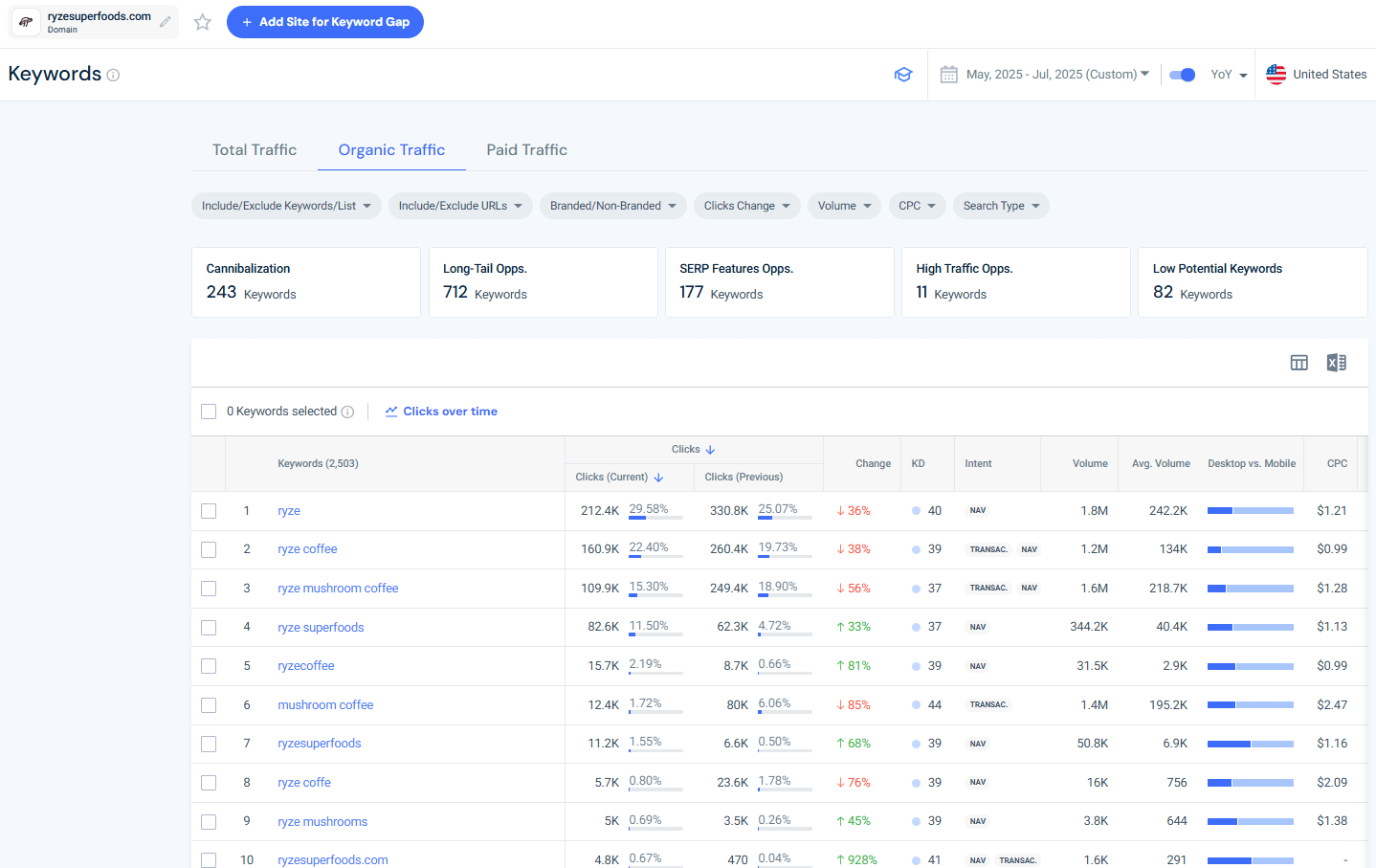Switch to the Total Traffic tab
This screenshot has width=1376, height=868.
point(254,149)
